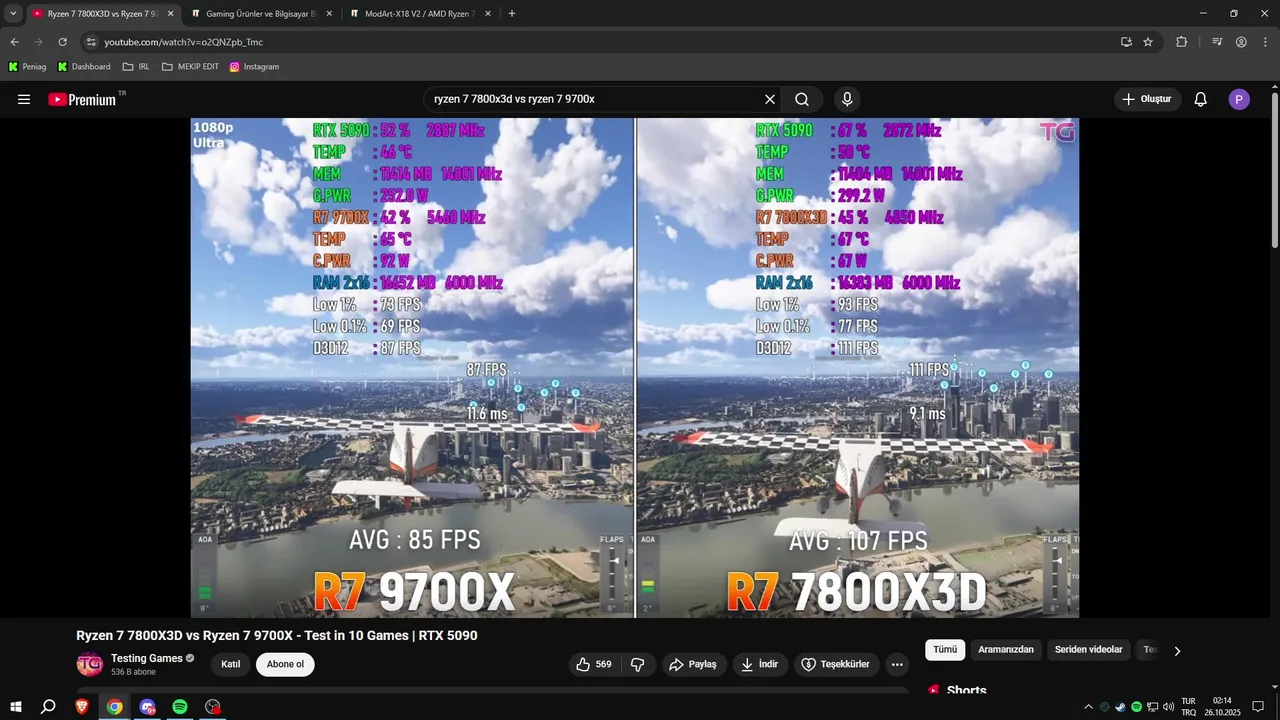Open the YouTube guide hamburger menu
Screen dimensions: 1280x720
pyautogui.click(x=24, y=99)
